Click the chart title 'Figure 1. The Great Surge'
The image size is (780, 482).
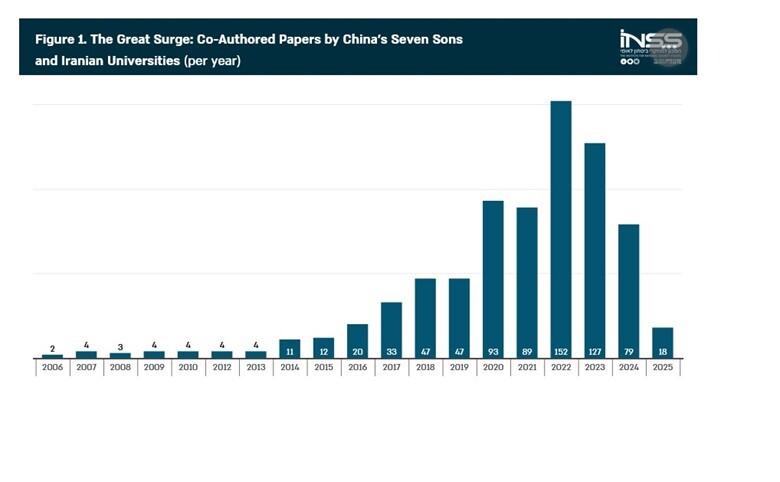(249, 39)
